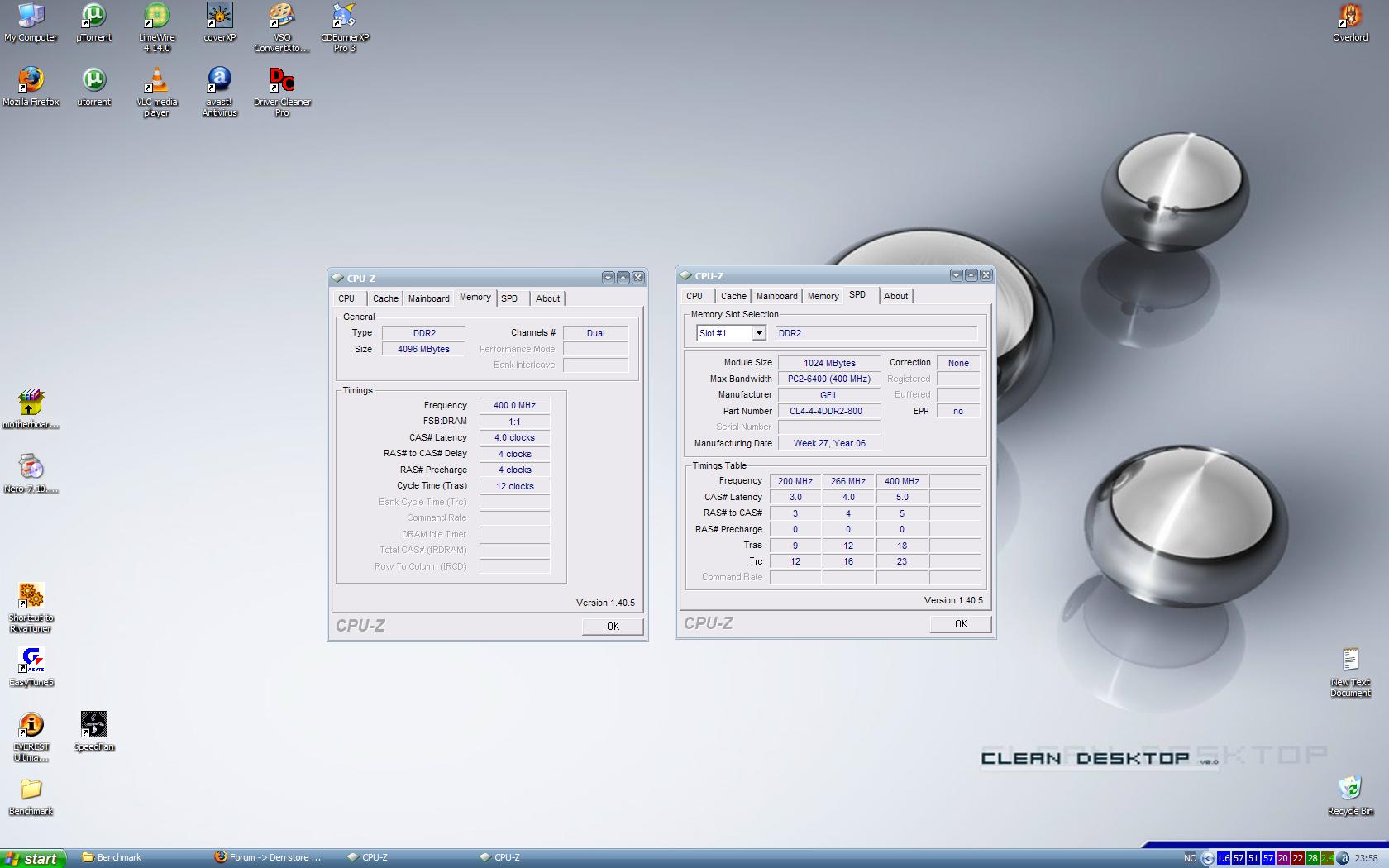
Task: Open Slot #1 dropdown in SPD window
Action: 758,333
